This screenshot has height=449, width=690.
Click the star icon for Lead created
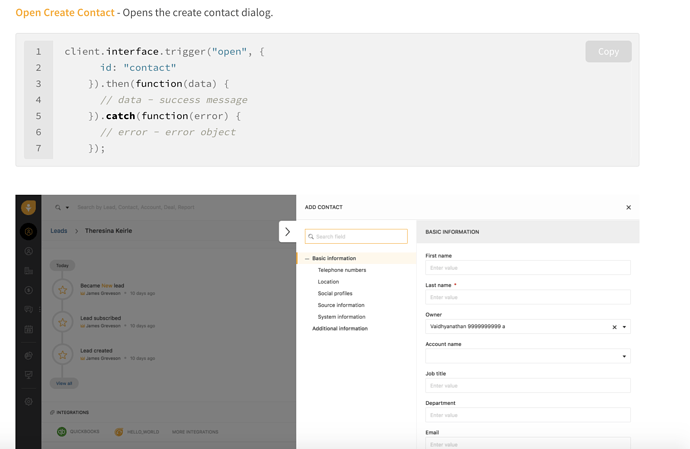[x=62, y=355]
